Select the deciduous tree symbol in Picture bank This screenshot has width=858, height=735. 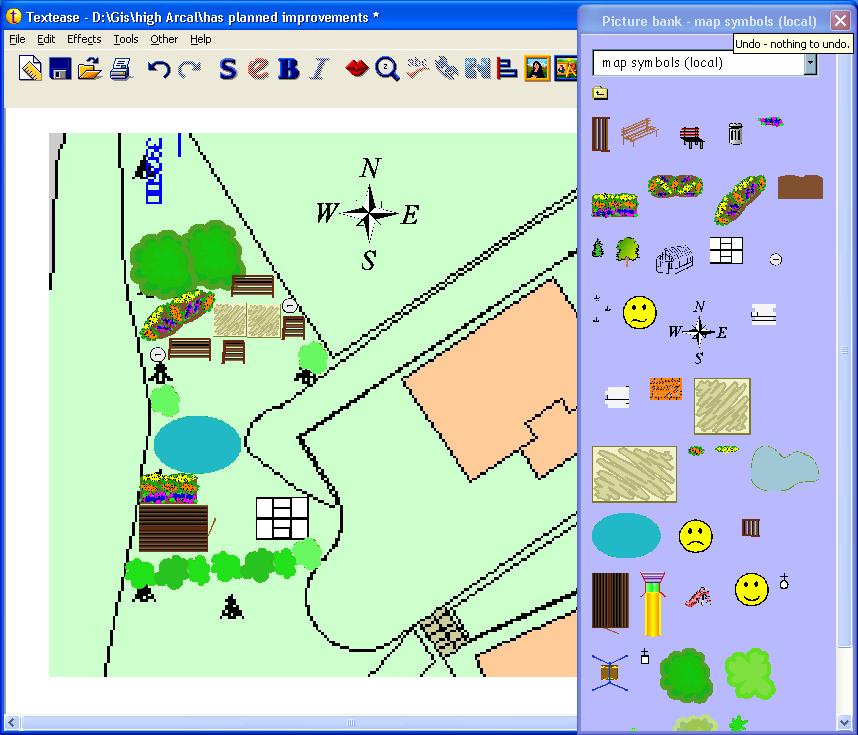point(627,251)
